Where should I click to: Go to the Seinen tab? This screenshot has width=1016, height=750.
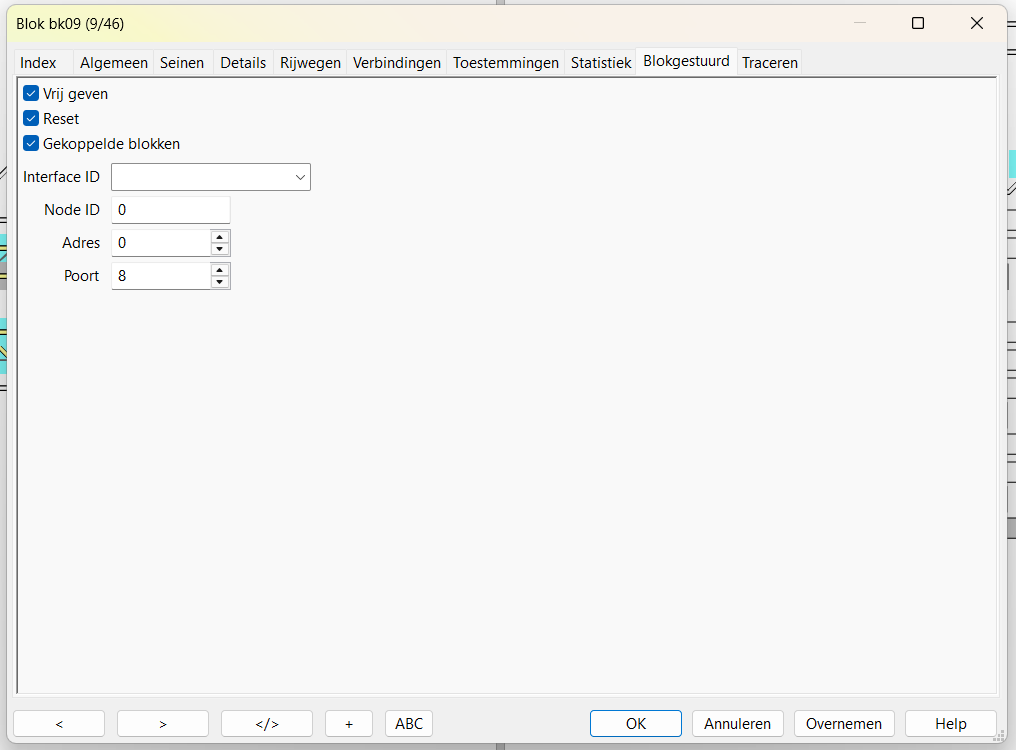(182, 63)
